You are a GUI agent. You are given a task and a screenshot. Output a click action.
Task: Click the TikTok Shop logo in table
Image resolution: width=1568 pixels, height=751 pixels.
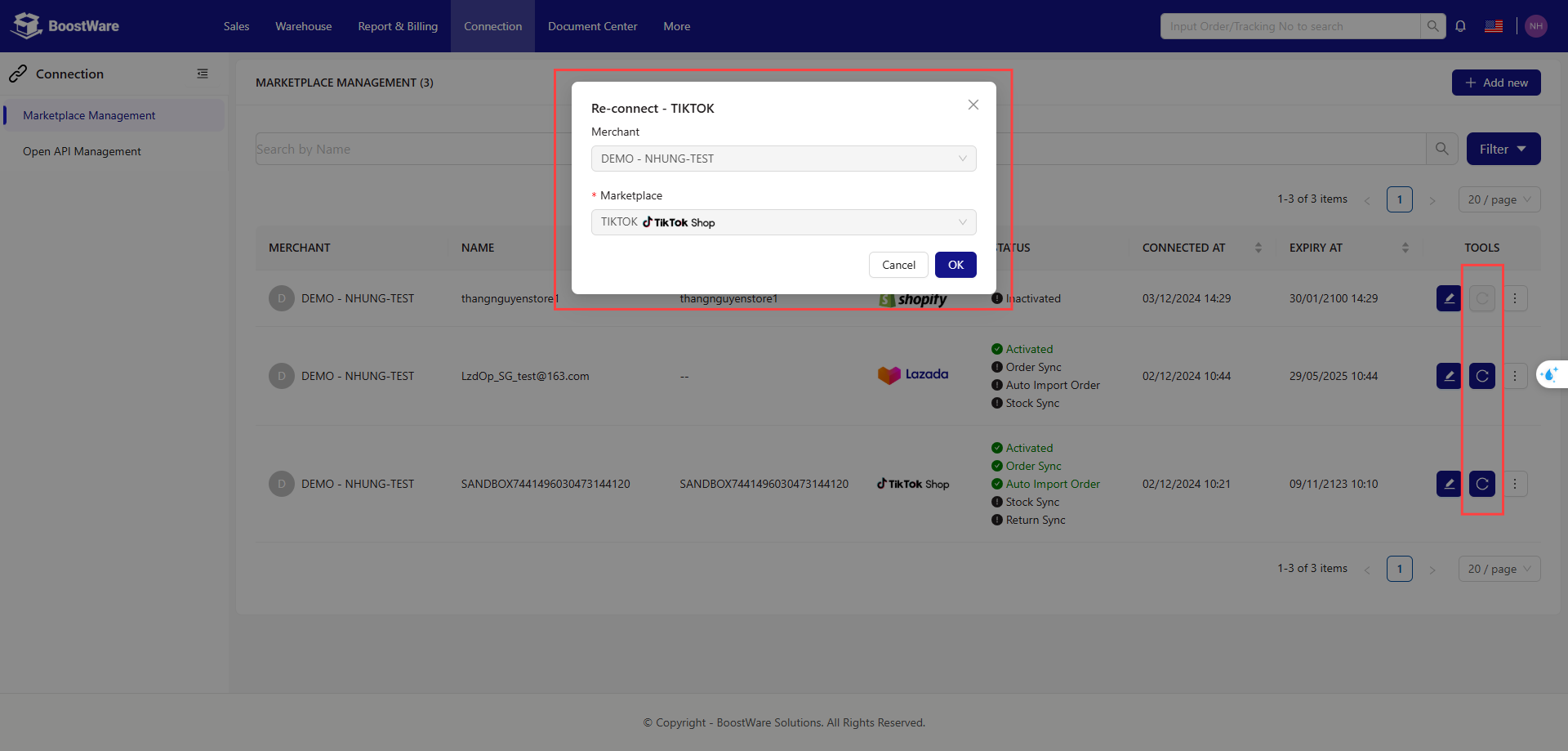913,484
